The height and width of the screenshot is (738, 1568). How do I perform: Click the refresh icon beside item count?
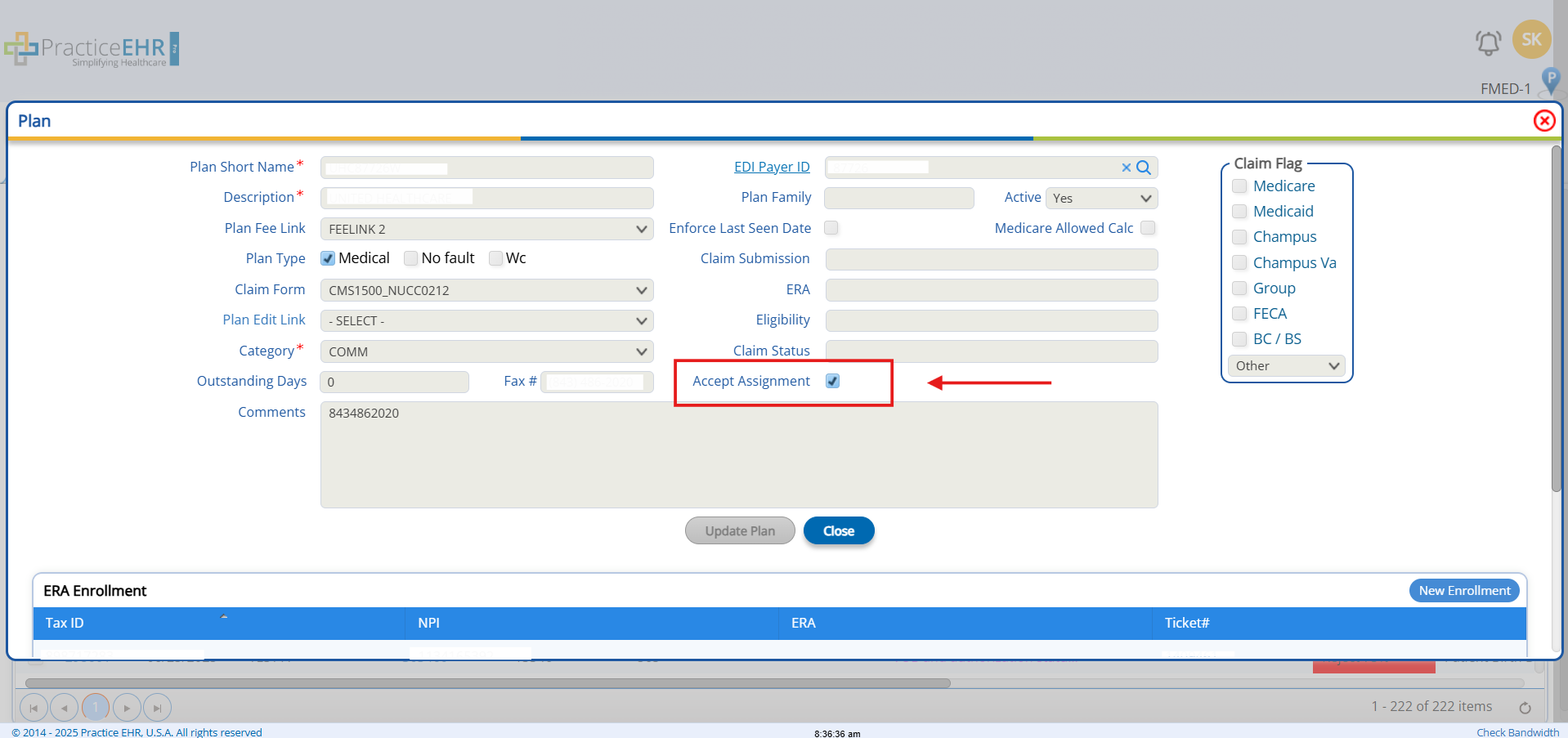pyautogui.click(x=1525, y=708)
